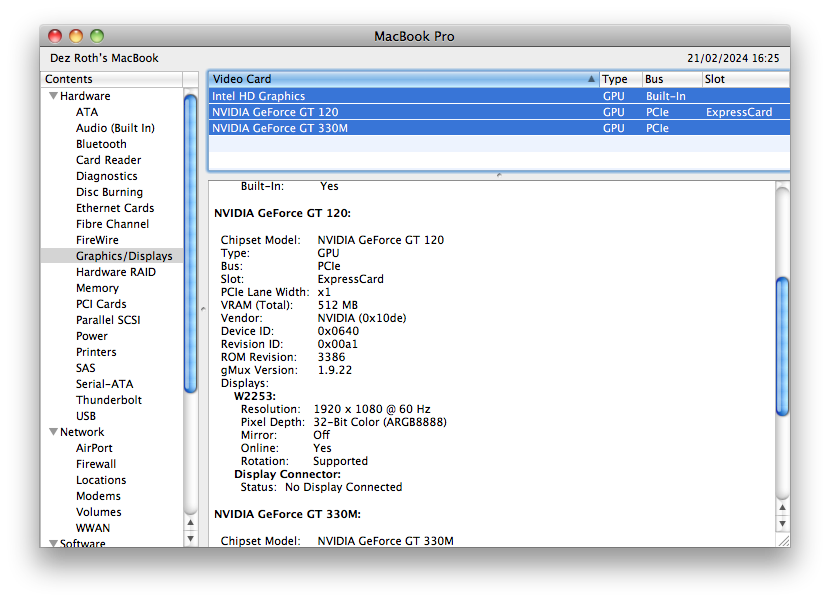
Task: Select SAS entry
Action: tap(86, 368)
